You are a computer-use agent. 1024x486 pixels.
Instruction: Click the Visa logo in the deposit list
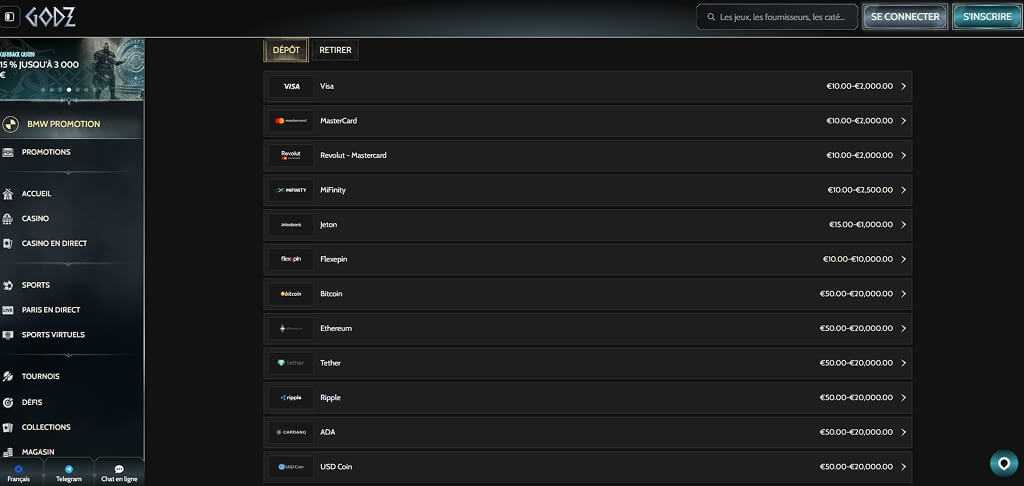[291, 86]
